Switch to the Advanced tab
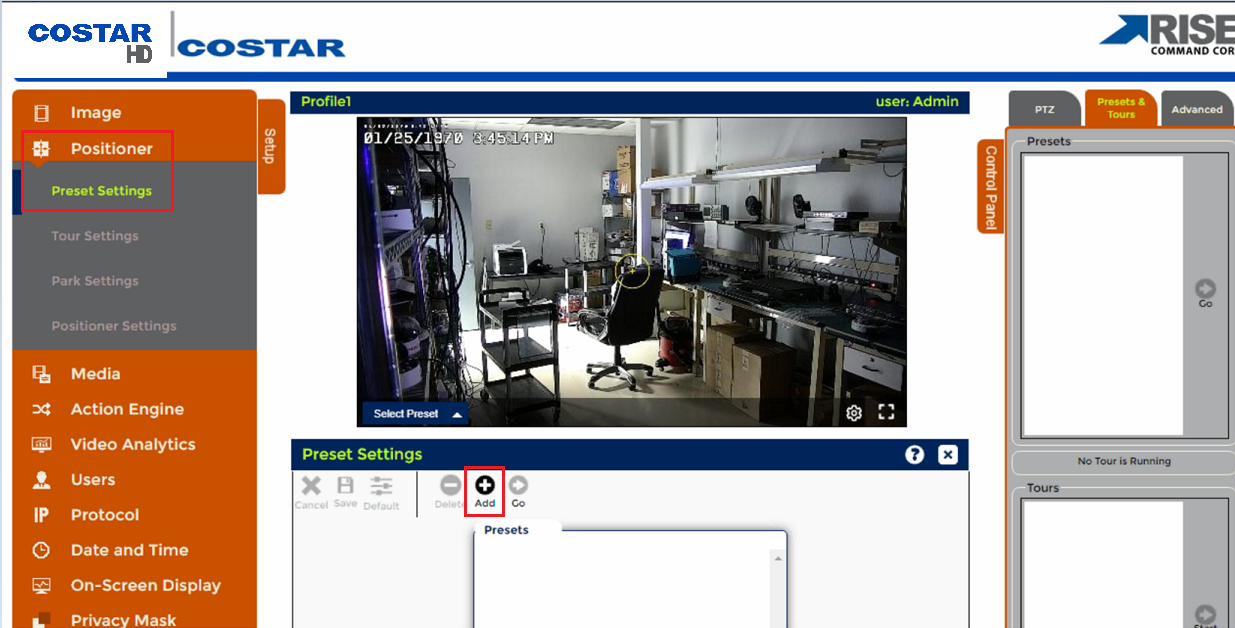Viewport: 1235px width, 628px height. pyautogui.click(x=1197, y=109)
